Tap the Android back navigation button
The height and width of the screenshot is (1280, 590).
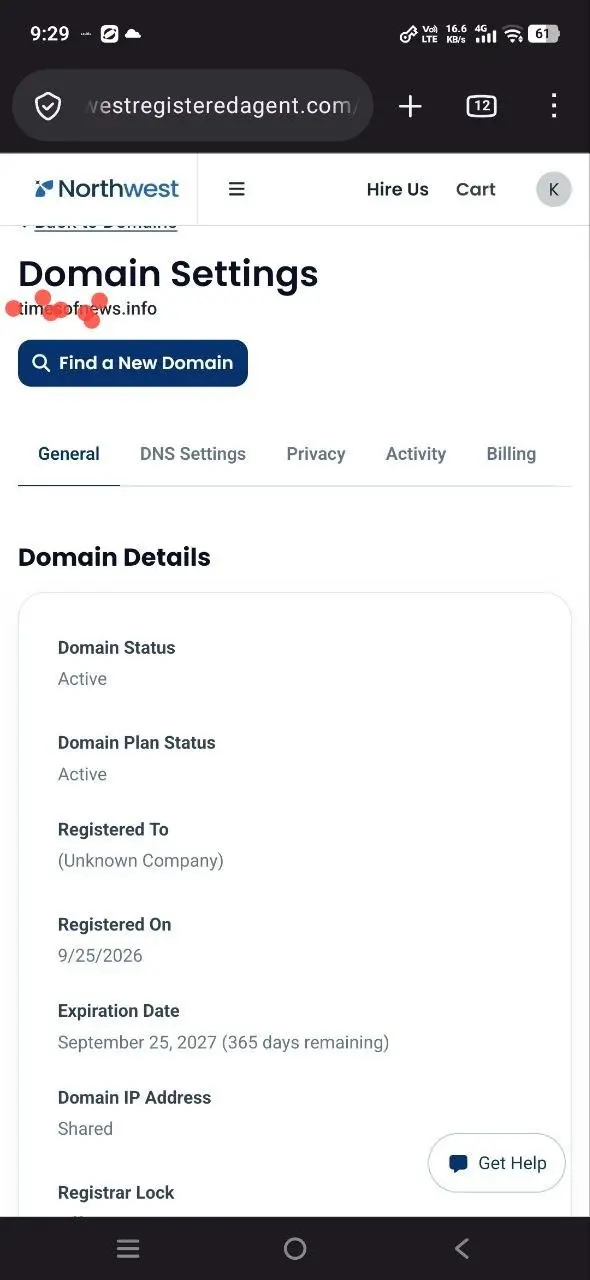click(x=462, y=1248)
